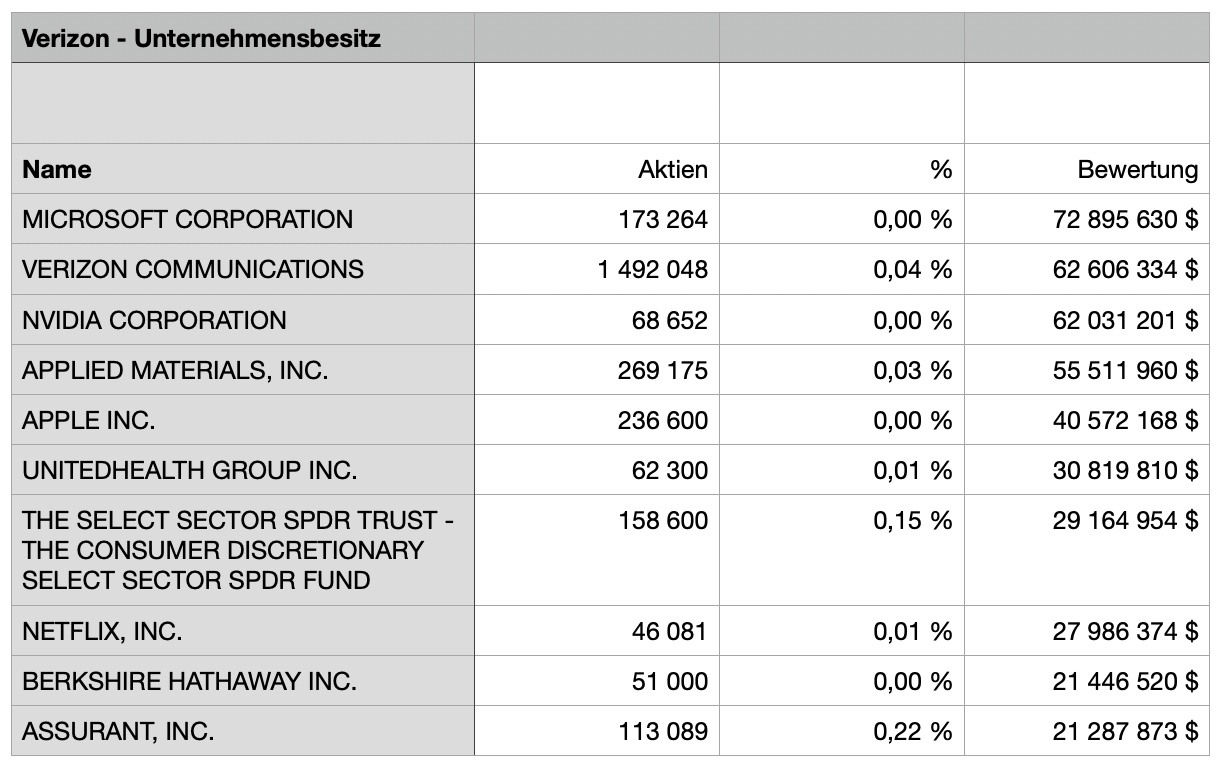This screenshot has width=1222, height=772.
Task: Select the 'Bewertung' column header
Action: click(x=1137, y=170)
